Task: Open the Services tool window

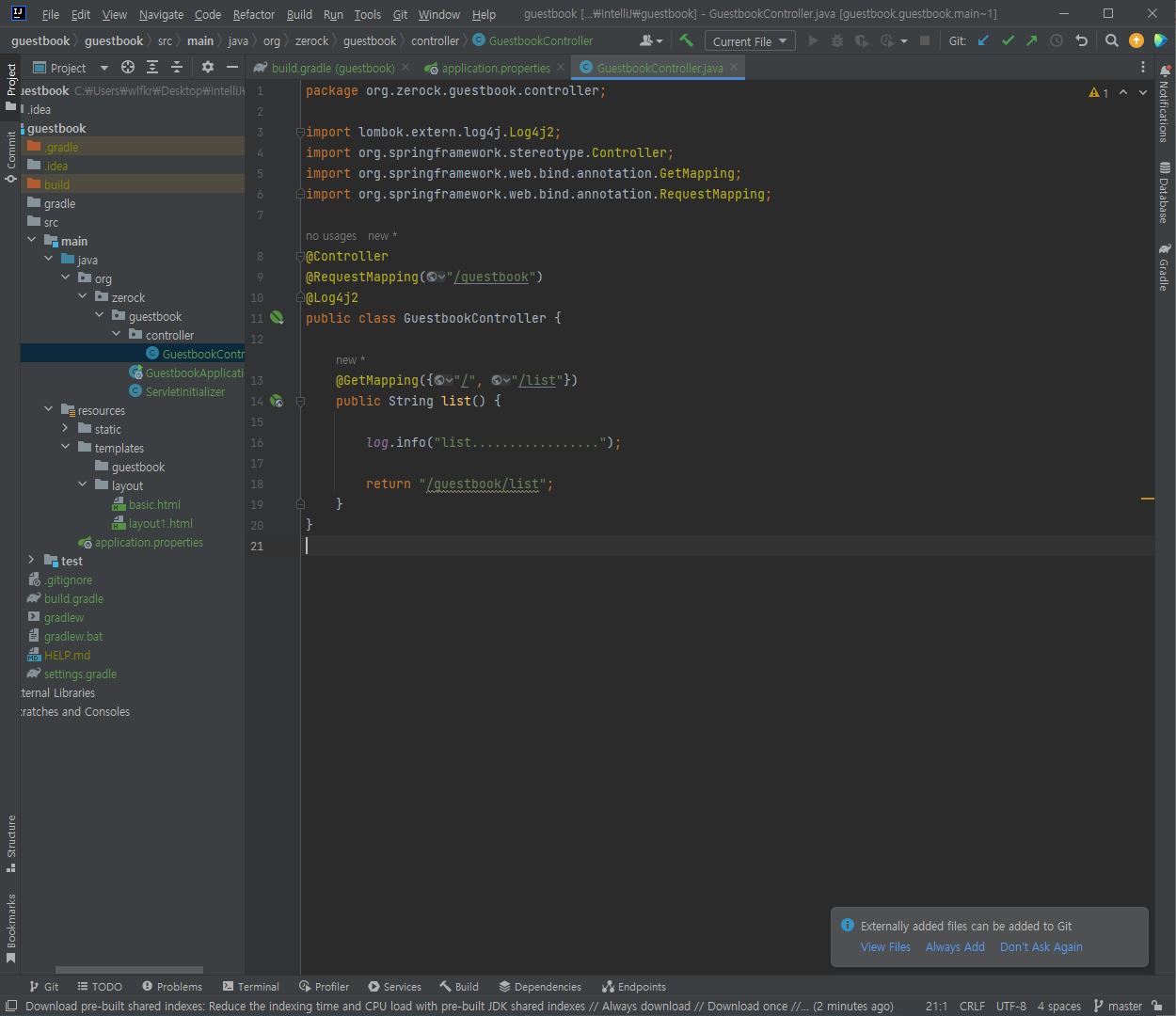Action: 395,987
